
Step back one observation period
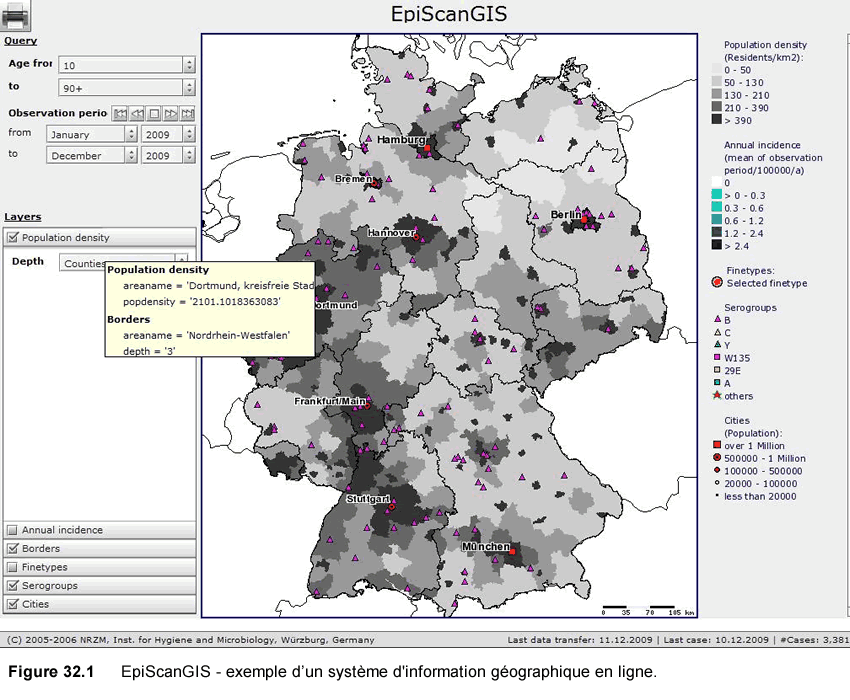coord(137,113)
